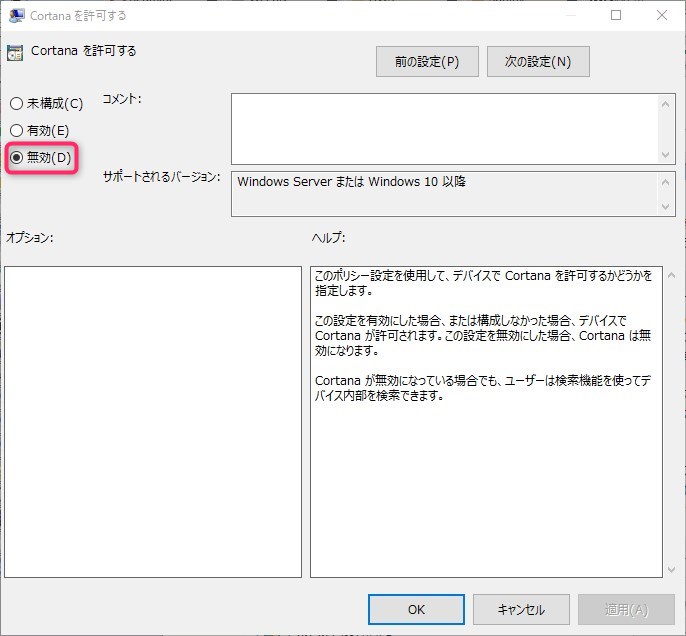Image resolution: width=686 pixels, height=636 pixels.
Task: Click the supported version scroll up arrow
Action: coord(665,182)
